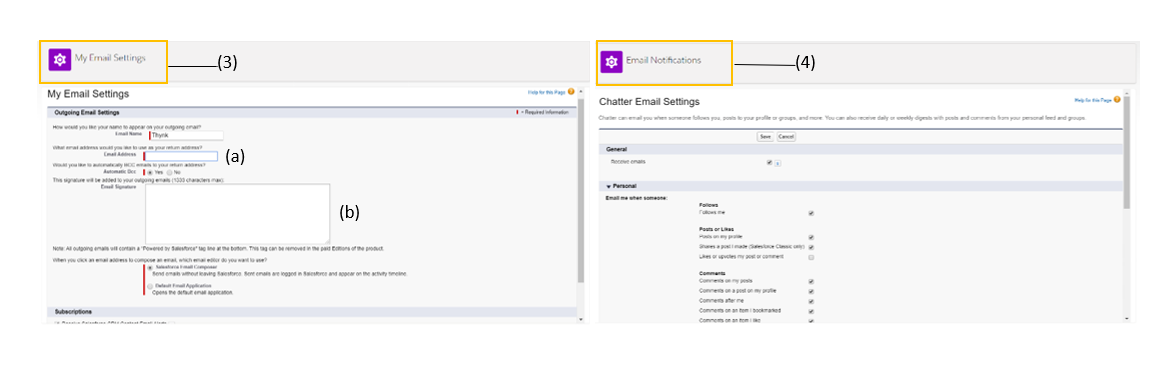Toggle the Comments after me checkbox

tap(811, 302)
